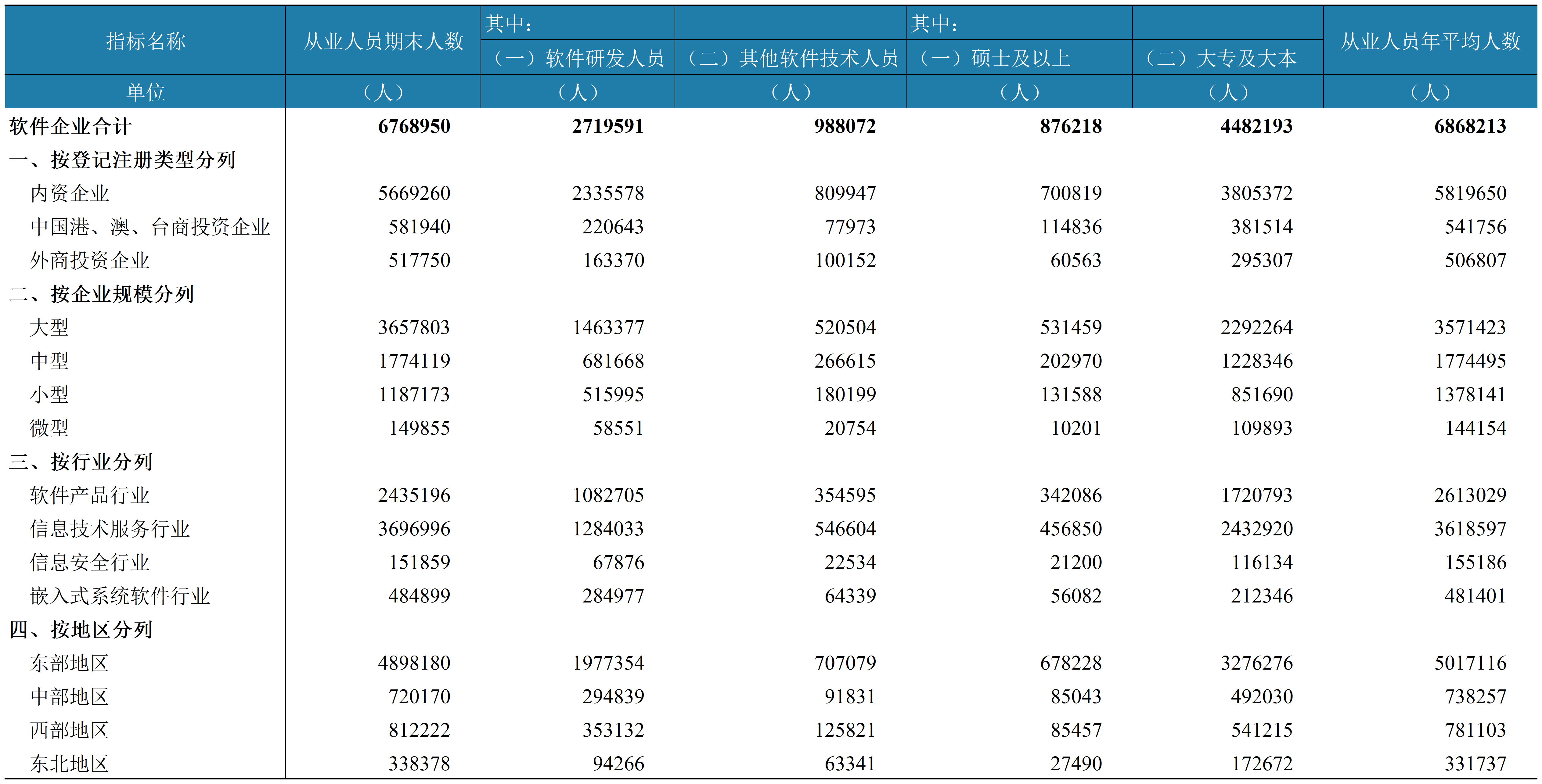Click value 5669260 for 内资企业

(414, 193)
